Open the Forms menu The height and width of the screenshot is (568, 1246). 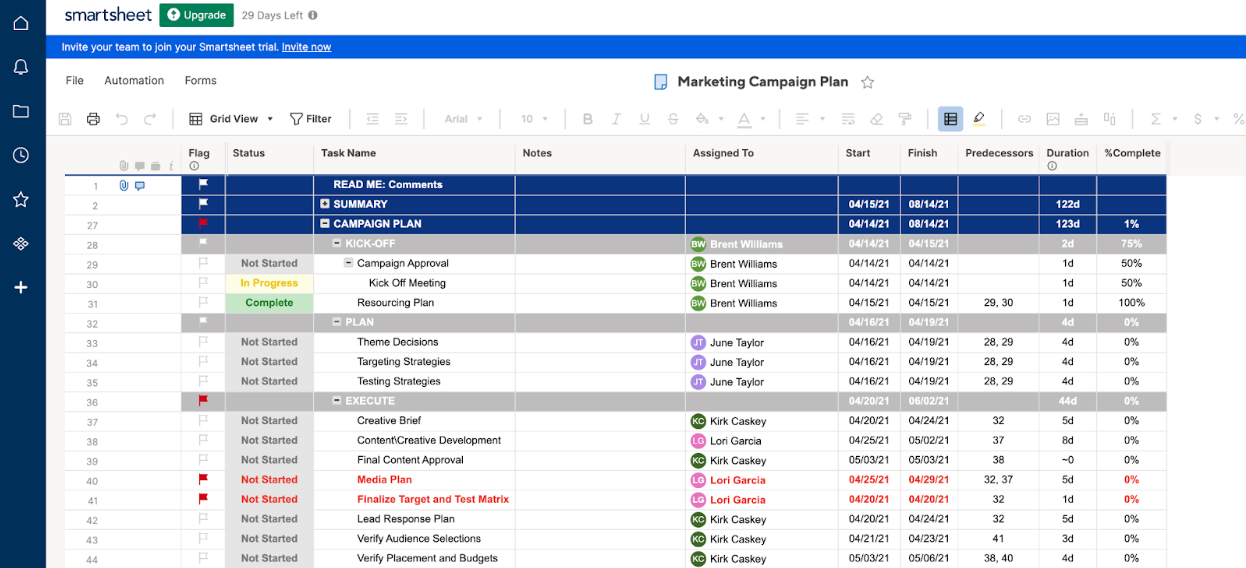click(x=200, y=80)
